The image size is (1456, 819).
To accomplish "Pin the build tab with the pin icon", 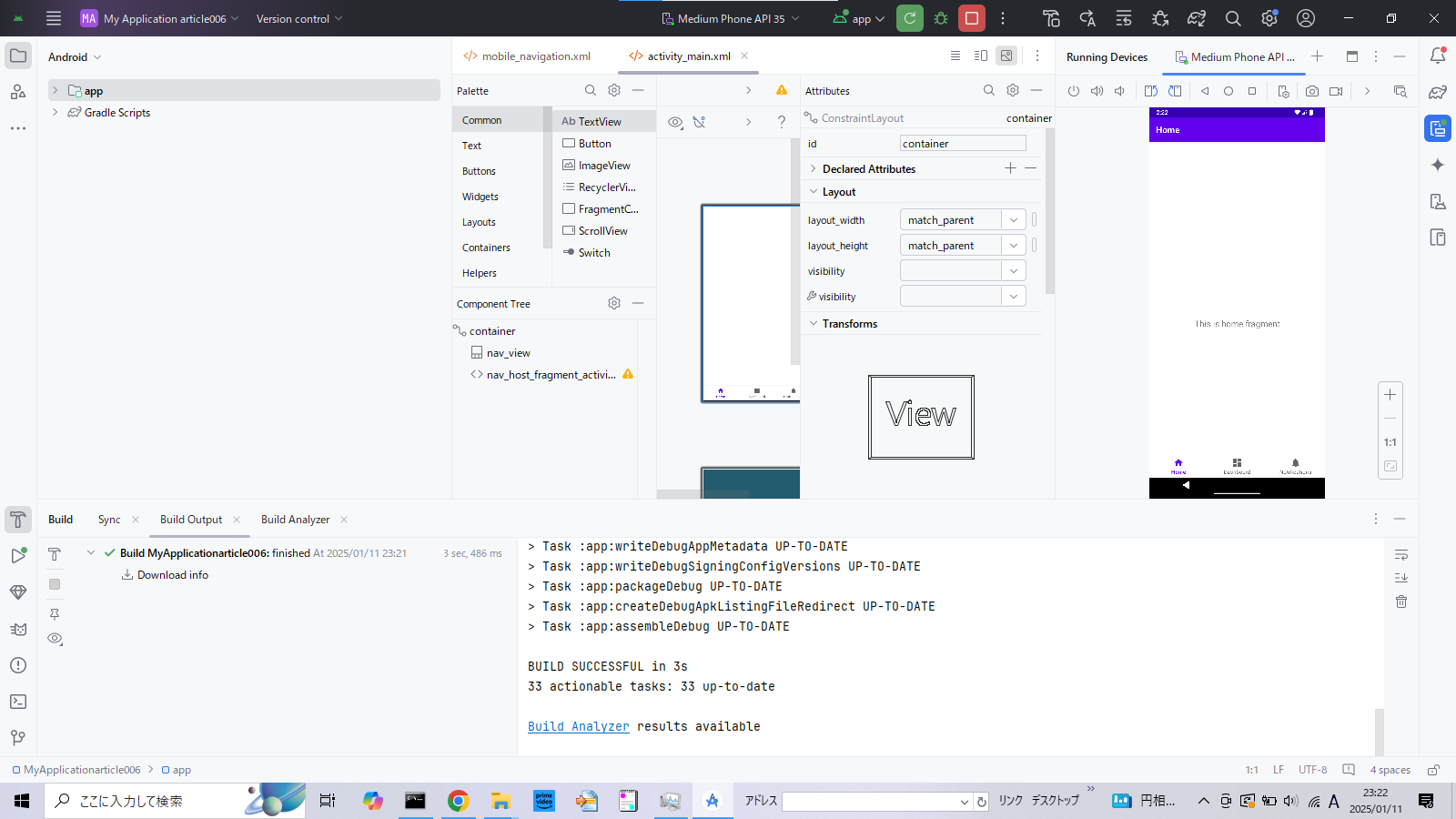I will 55,614.
